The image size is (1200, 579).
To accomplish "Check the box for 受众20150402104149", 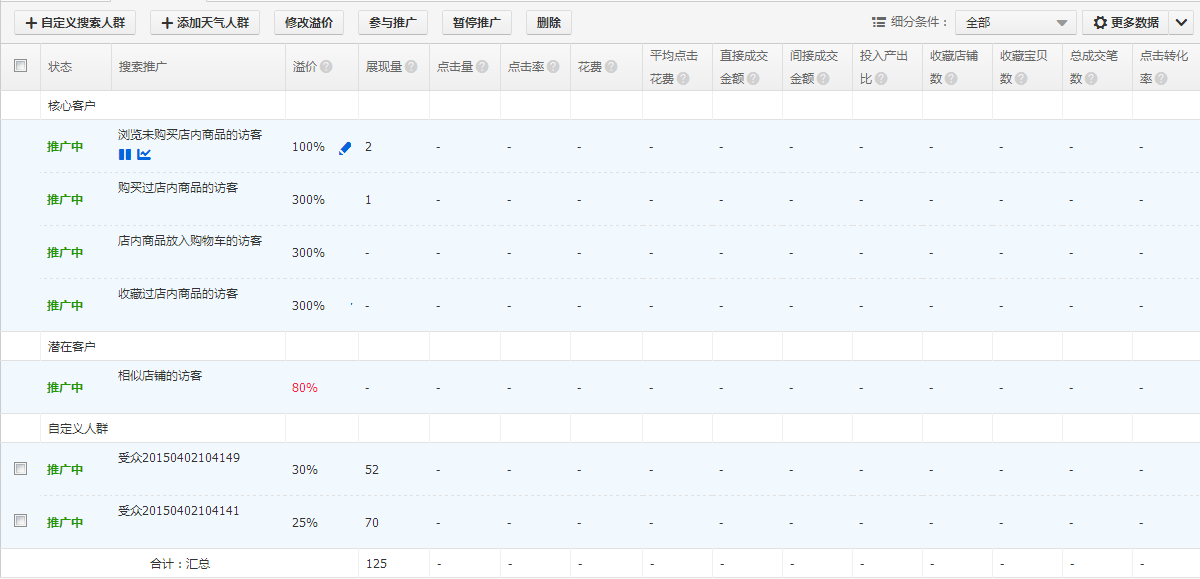I will (x=20, y=468).
